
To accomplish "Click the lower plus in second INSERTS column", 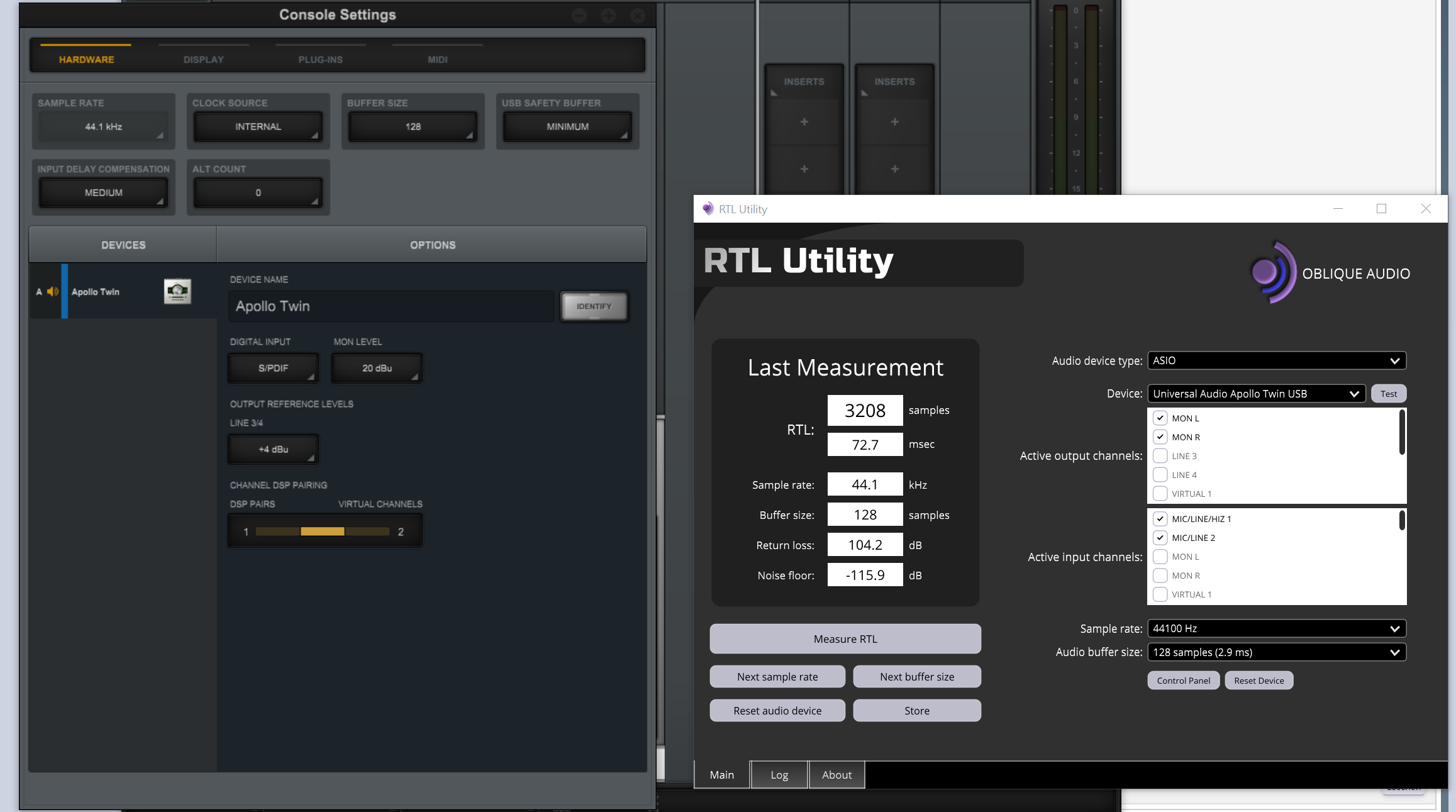I will 894,169.
